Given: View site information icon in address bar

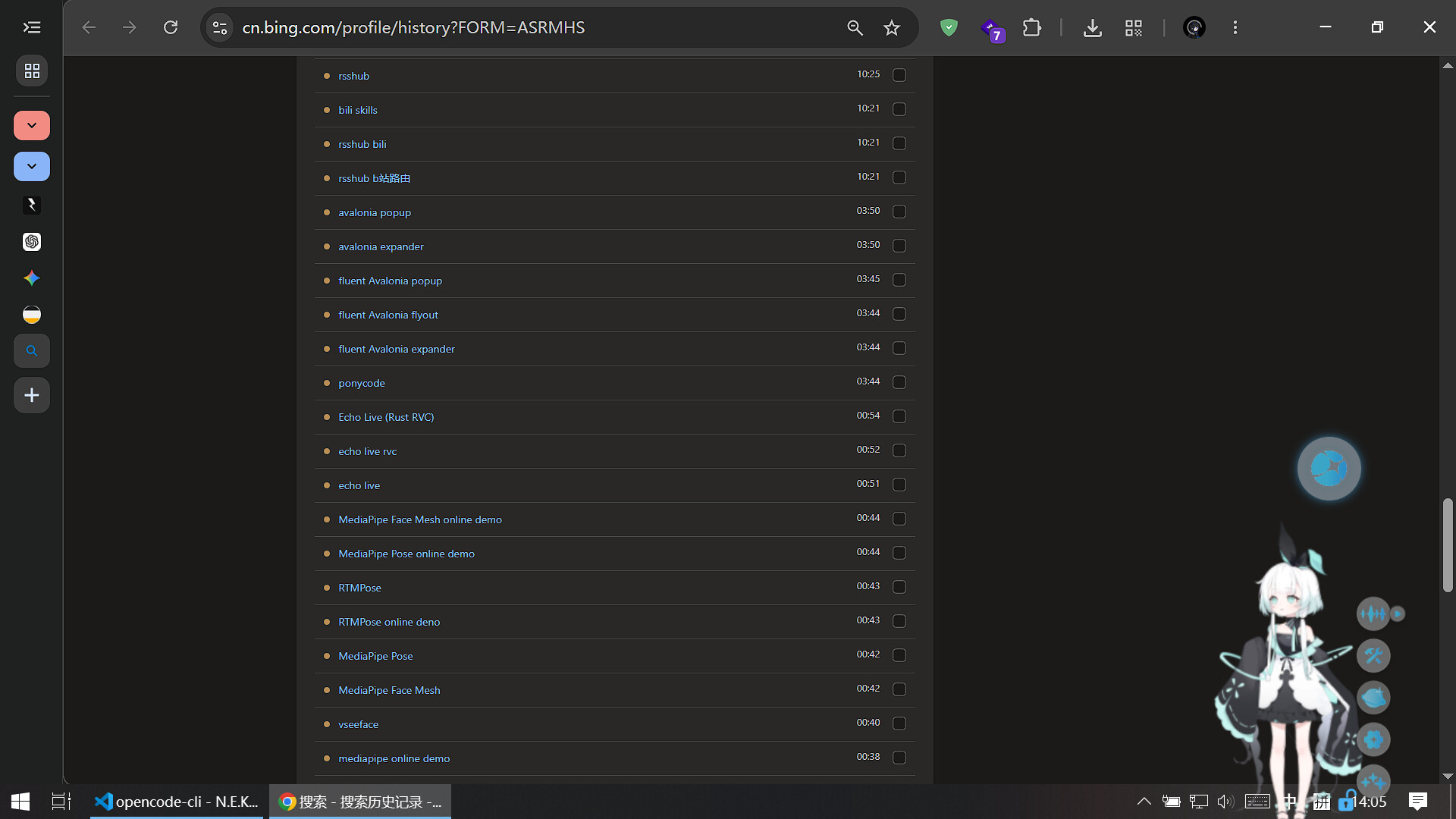Looking at the screenshot, I should coord(220,27).
